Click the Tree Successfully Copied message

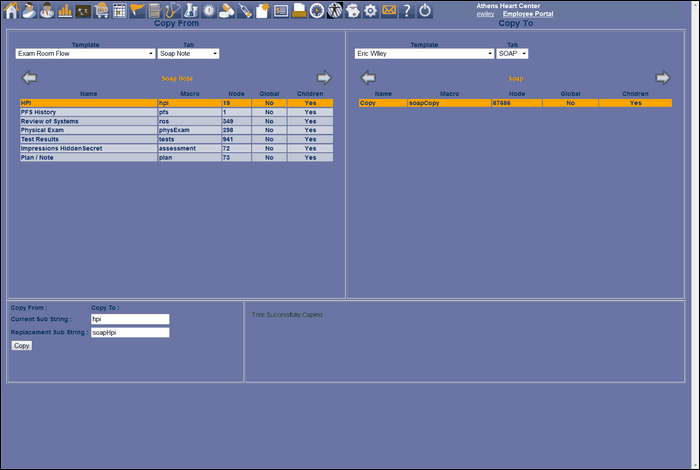[287, 315]
